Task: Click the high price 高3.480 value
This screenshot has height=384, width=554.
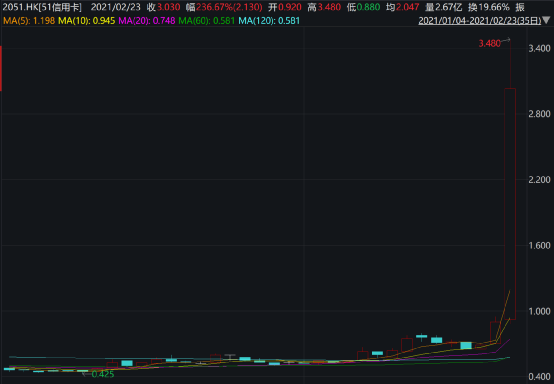Action: coord(324,7)
